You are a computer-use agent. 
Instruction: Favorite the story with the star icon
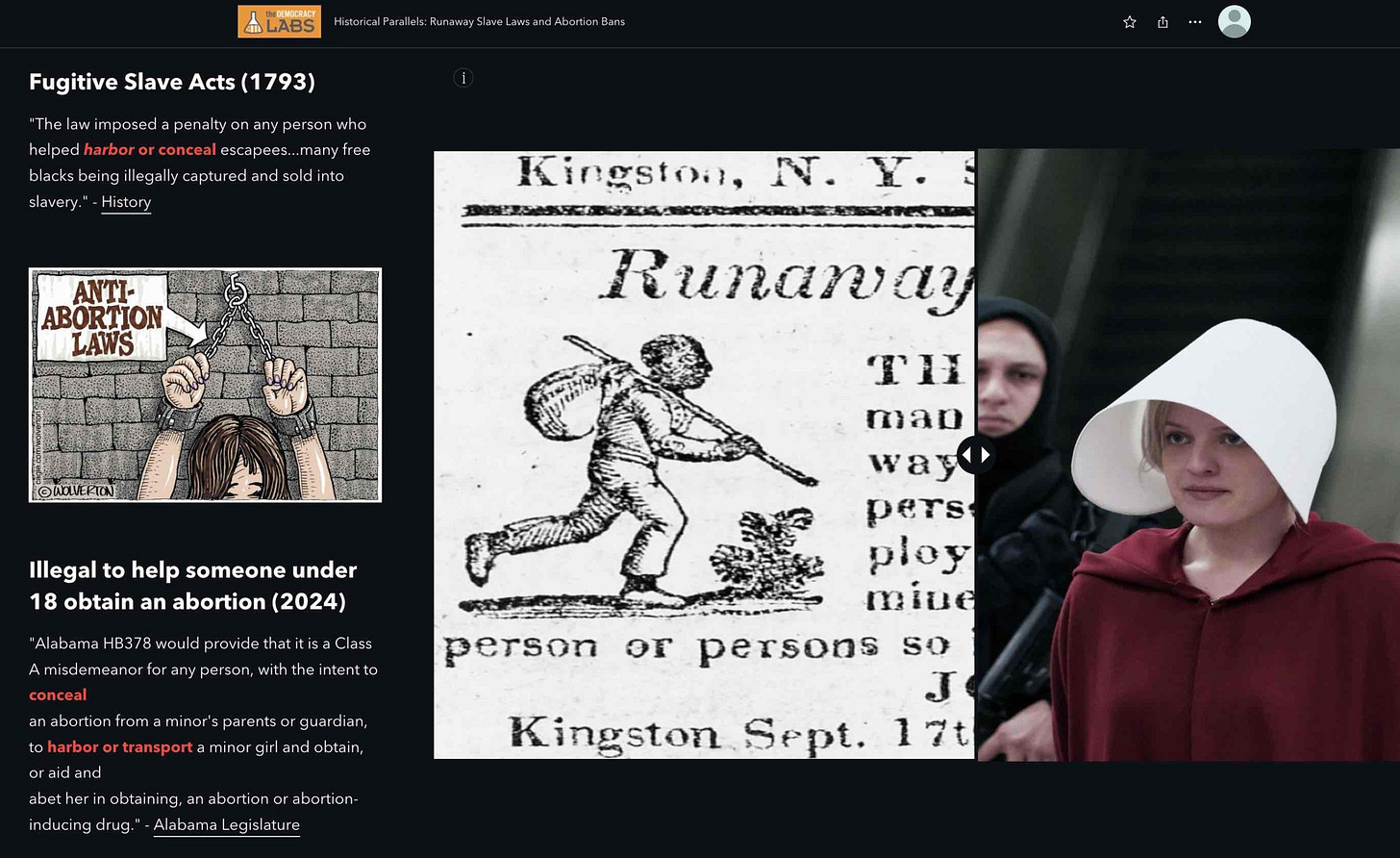tap(1130, 22)
